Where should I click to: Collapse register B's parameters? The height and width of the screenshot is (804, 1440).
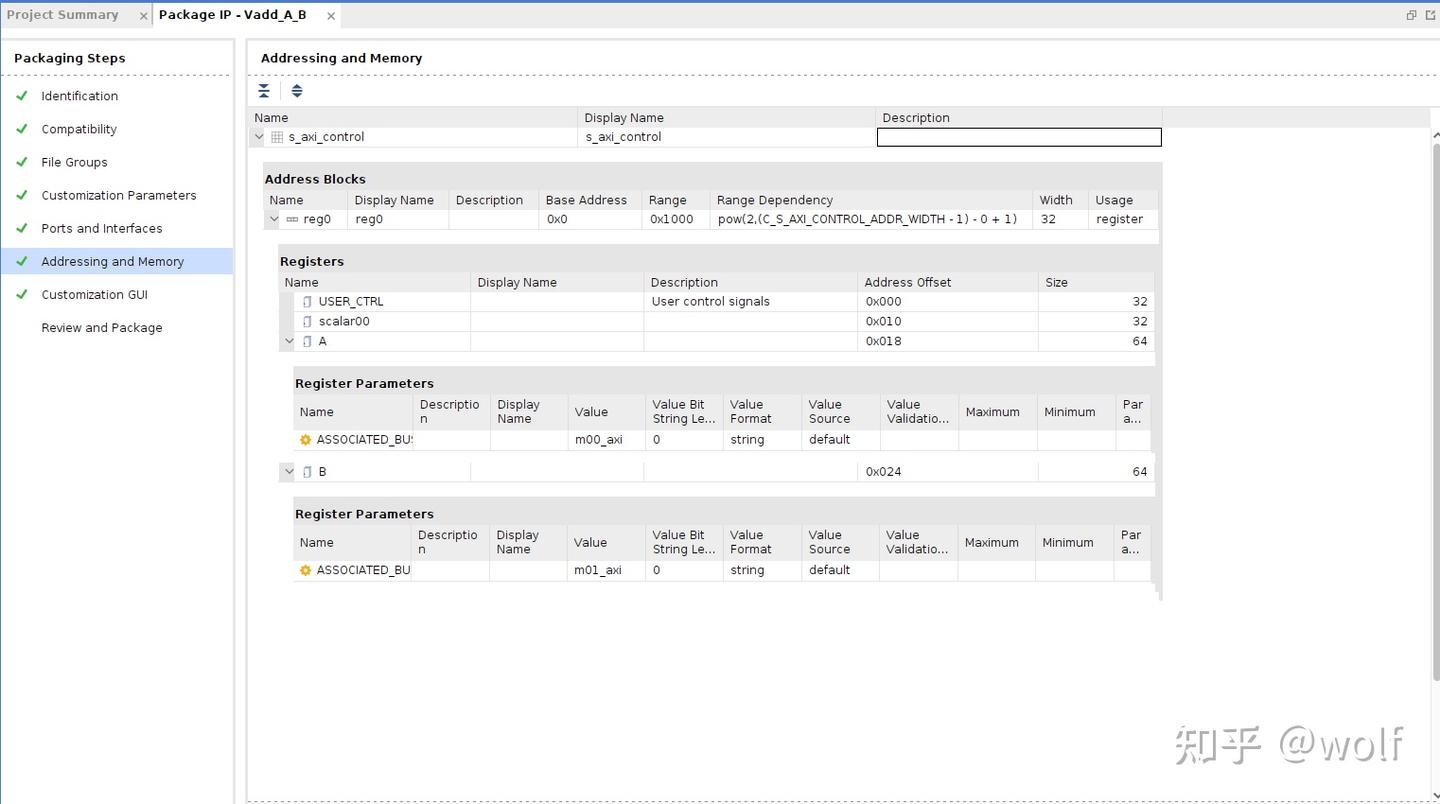[289, 471]
